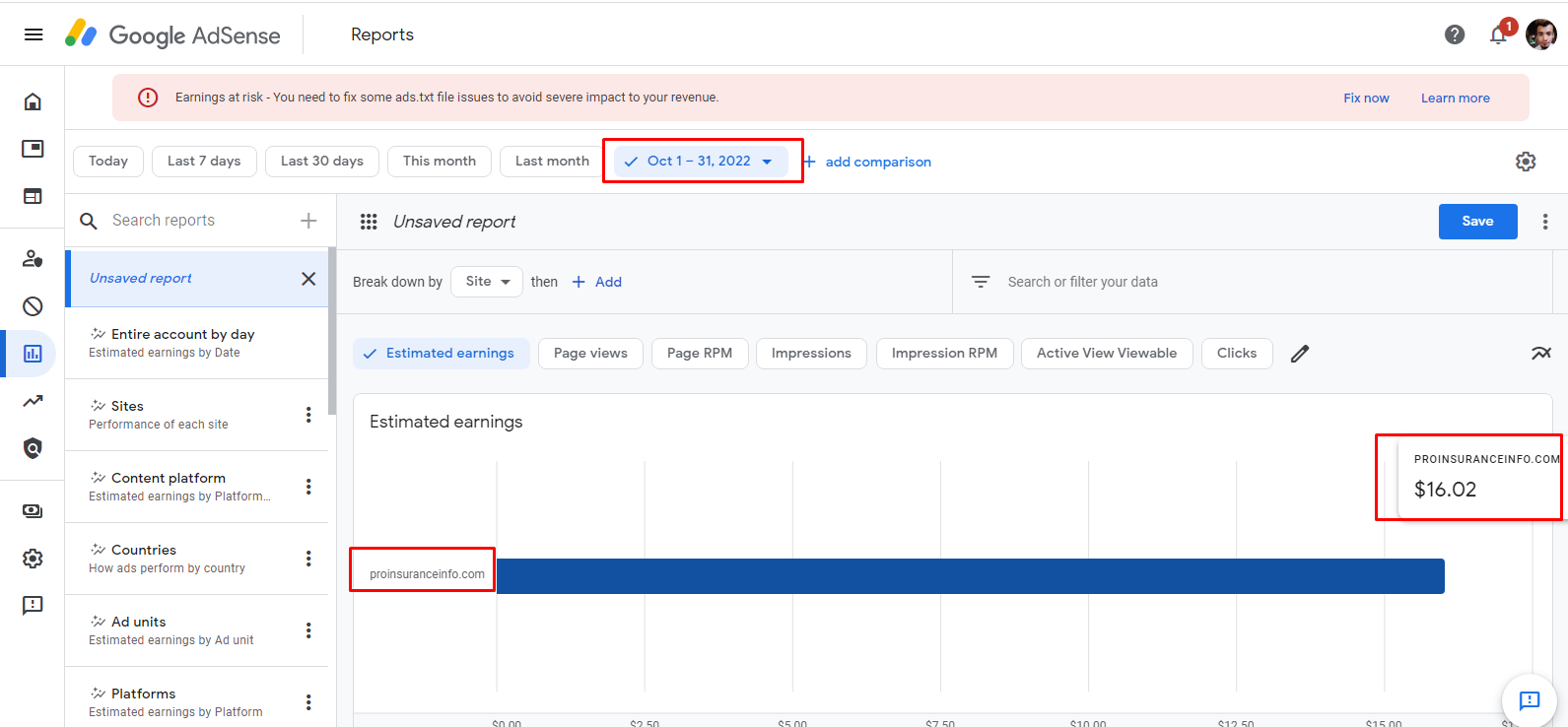Focus the Search reports field

point(197,221)
